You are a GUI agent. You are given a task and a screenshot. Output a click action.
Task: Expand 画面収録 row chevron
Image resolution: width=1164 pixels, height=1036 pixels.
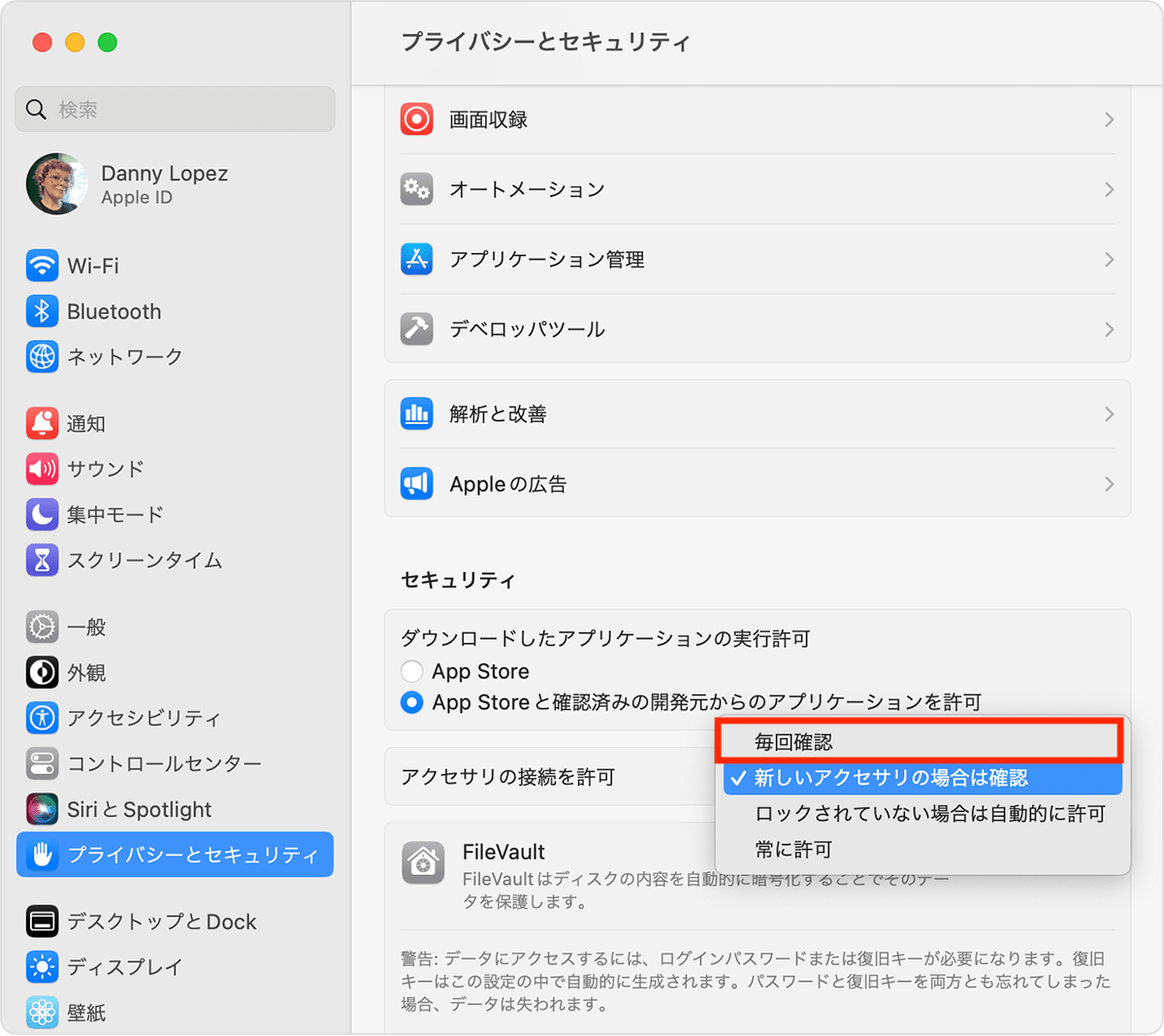click(1109, 119)
